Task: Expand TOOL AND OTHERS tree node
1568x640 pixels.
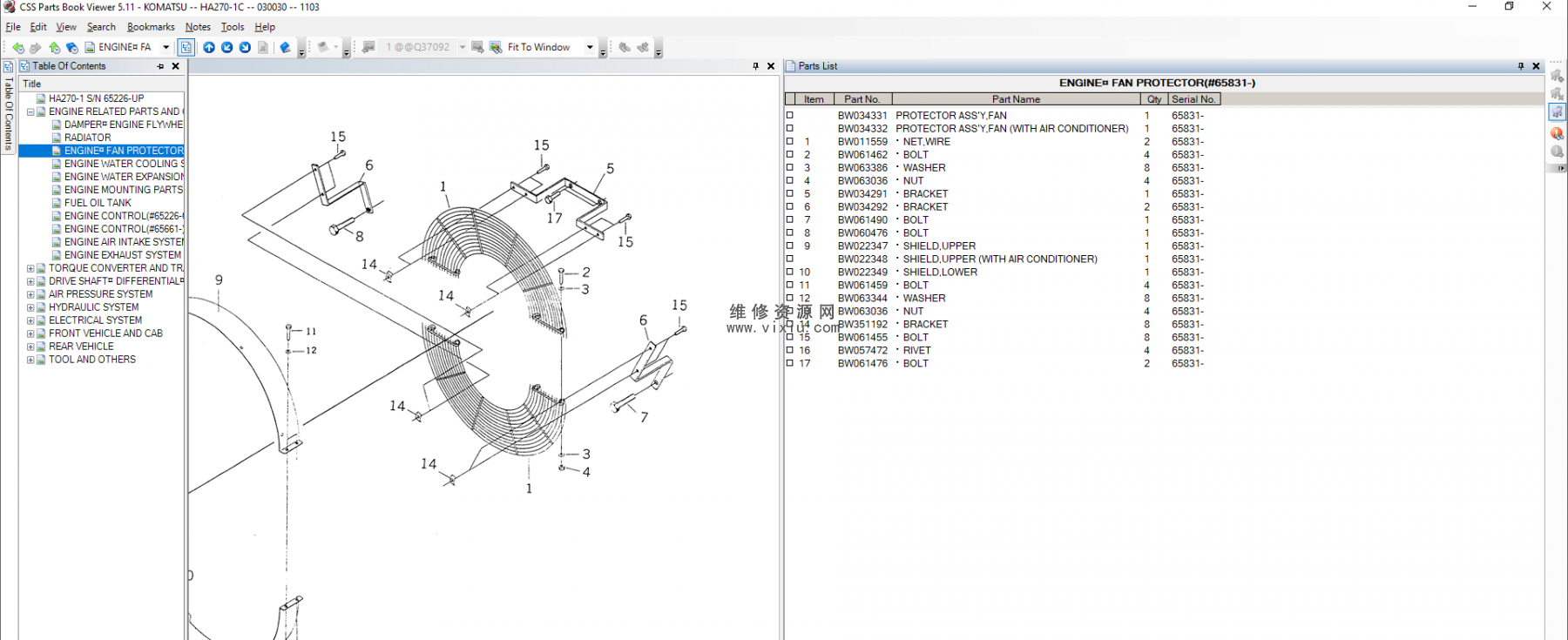Action: (x=30, y=360)
